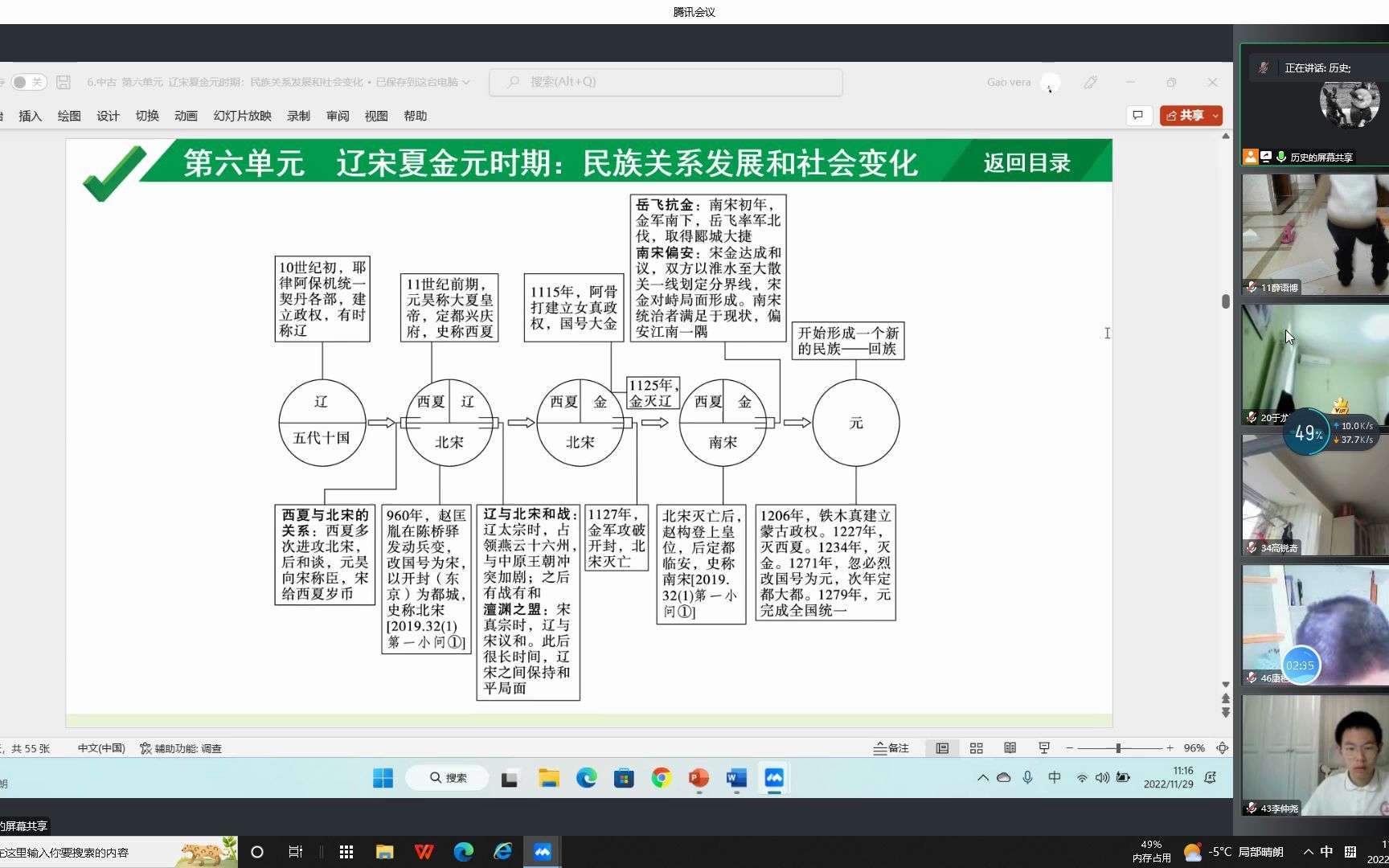This screenshot has width=1389, height=868.
Task: Open the Gao vera account avatar
Action: [1050, 82]
